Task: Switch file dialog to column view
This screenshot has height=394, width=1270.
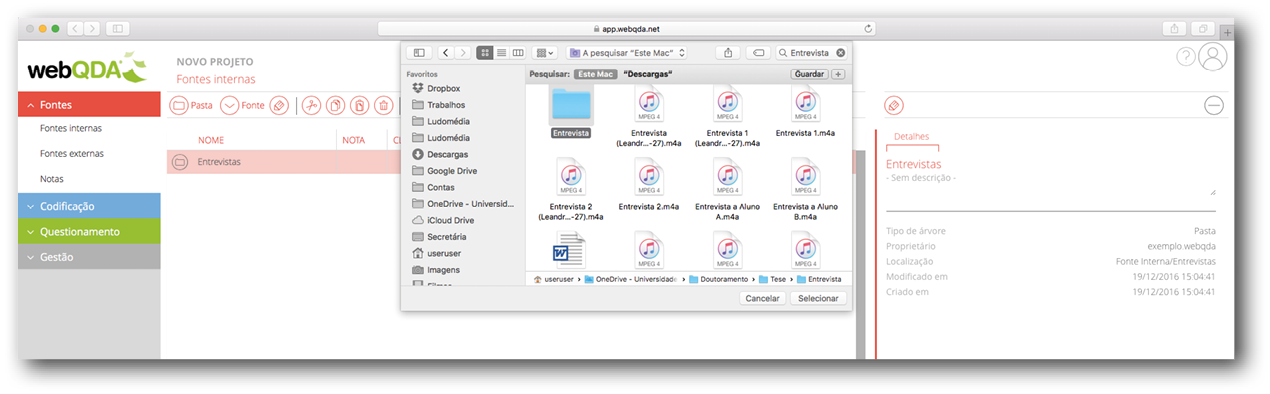Action: 517,52
